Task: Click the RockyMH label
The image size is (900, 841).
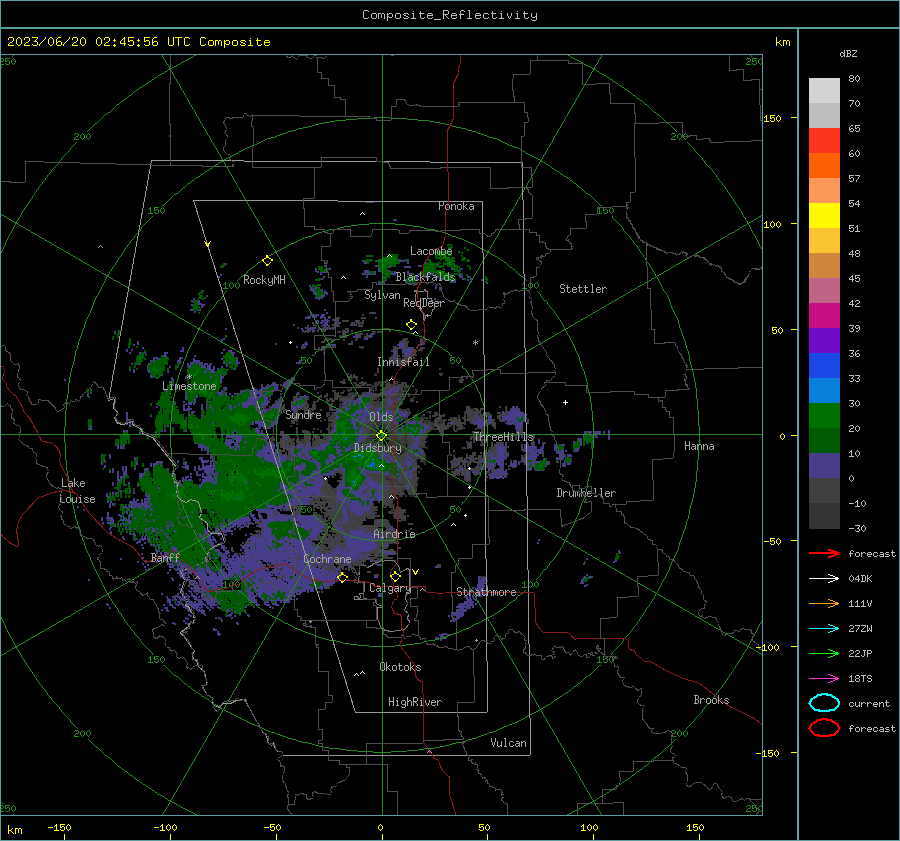Action: pyautogui.click(x=264, y=280)
